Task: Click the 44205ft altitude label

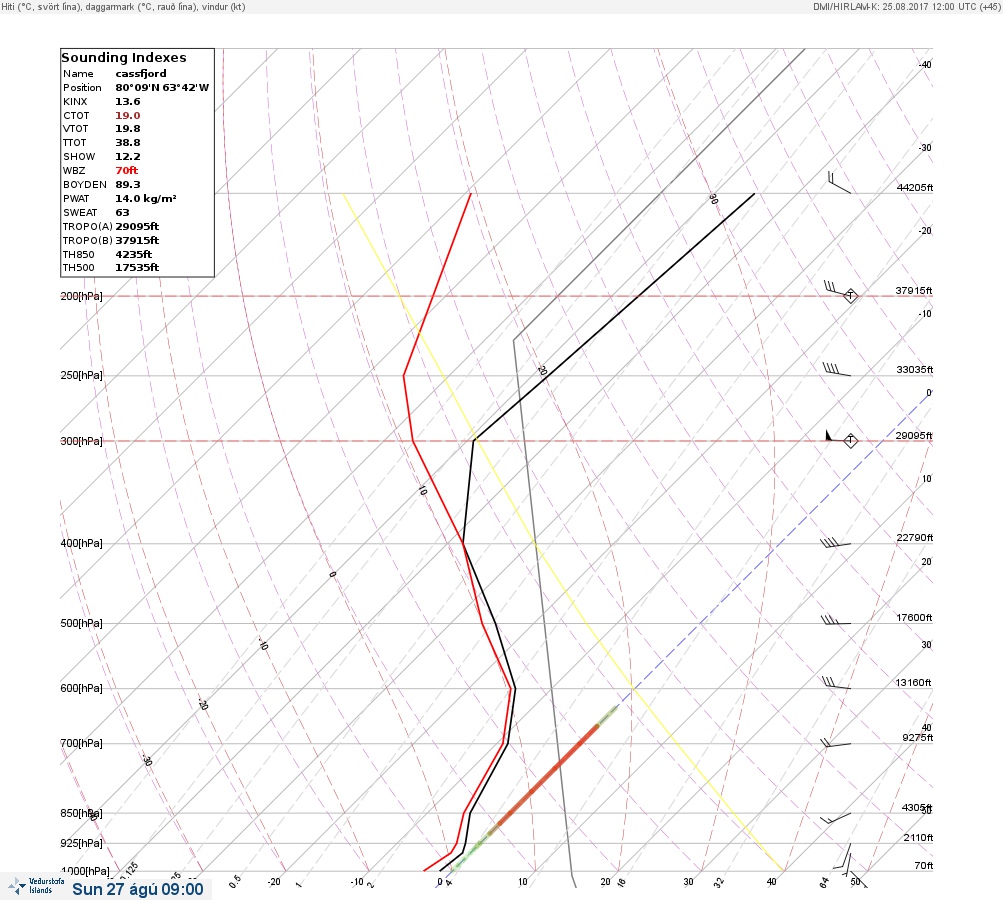Action: [x=915, y=187]
